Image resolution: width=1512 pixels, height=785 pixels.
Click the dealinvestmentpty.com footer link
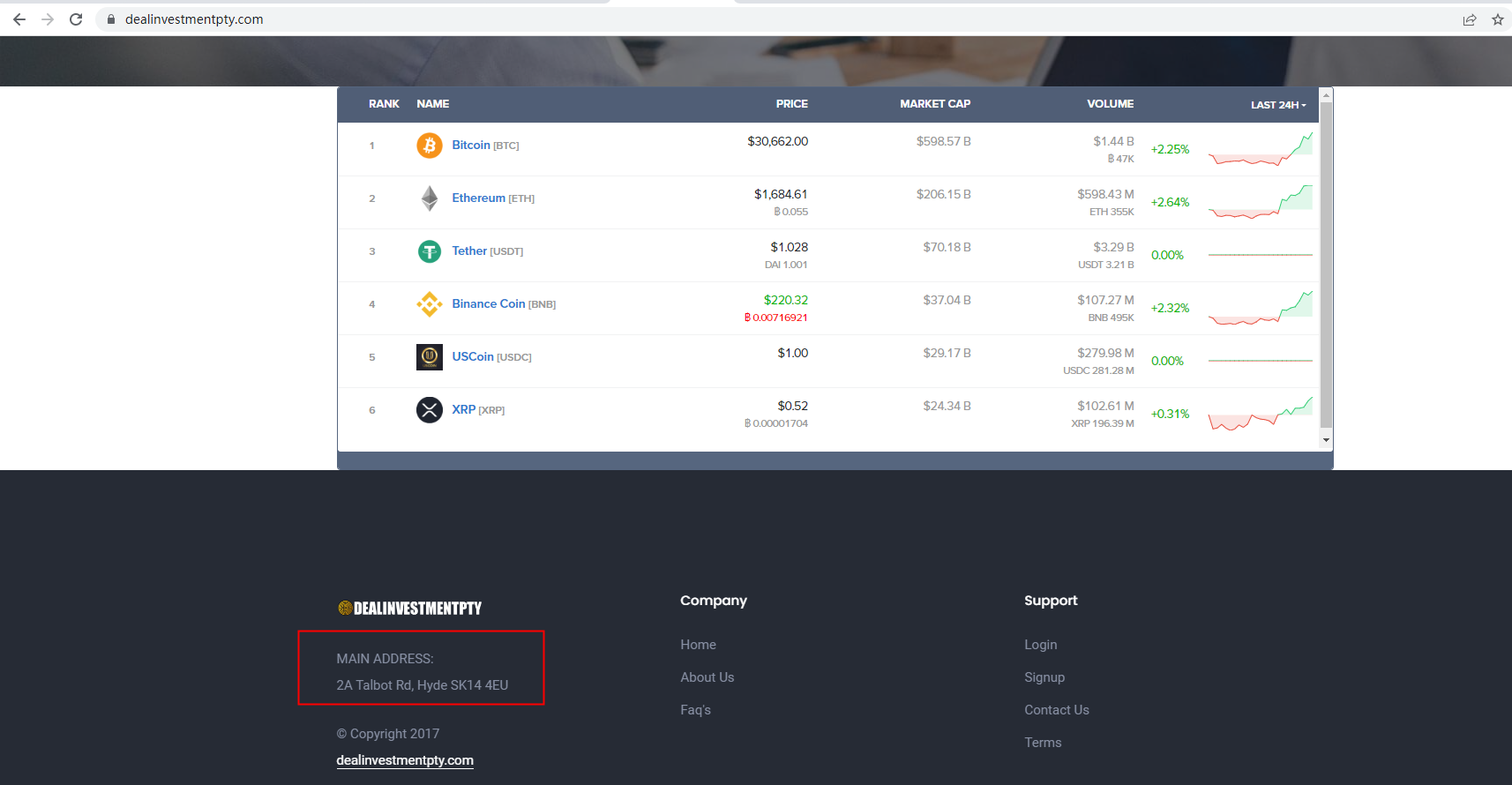(405, 760)
